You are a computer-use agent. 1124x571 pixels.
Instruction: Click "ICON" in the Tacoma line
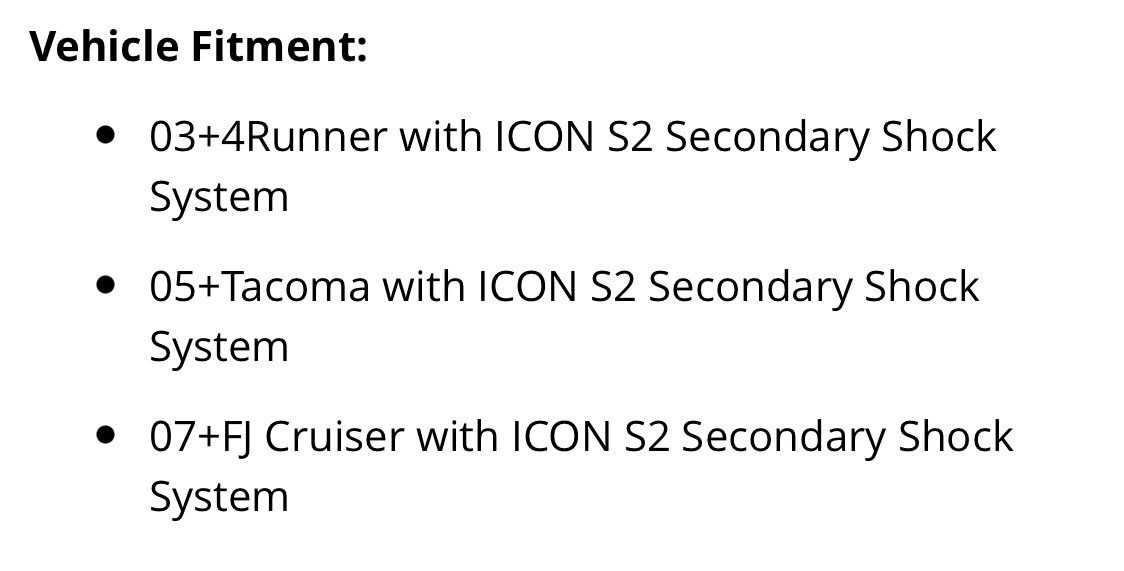click(528, 286)
